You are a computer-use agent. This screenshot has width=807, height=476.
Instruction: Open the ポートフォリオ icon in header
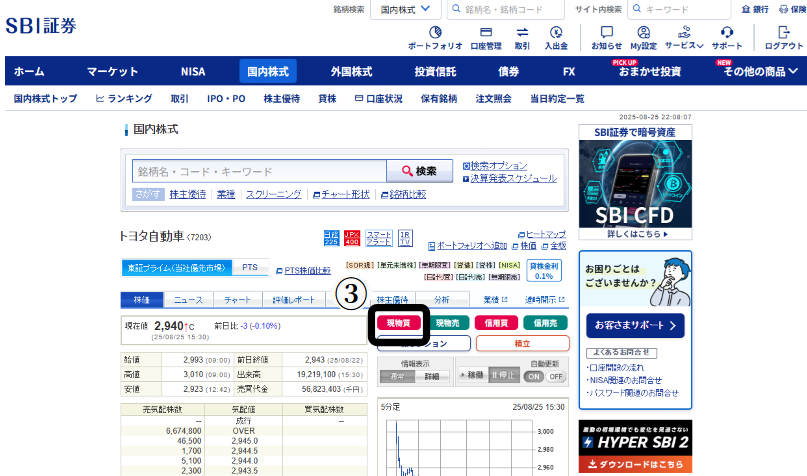click(x=435, y=38)
